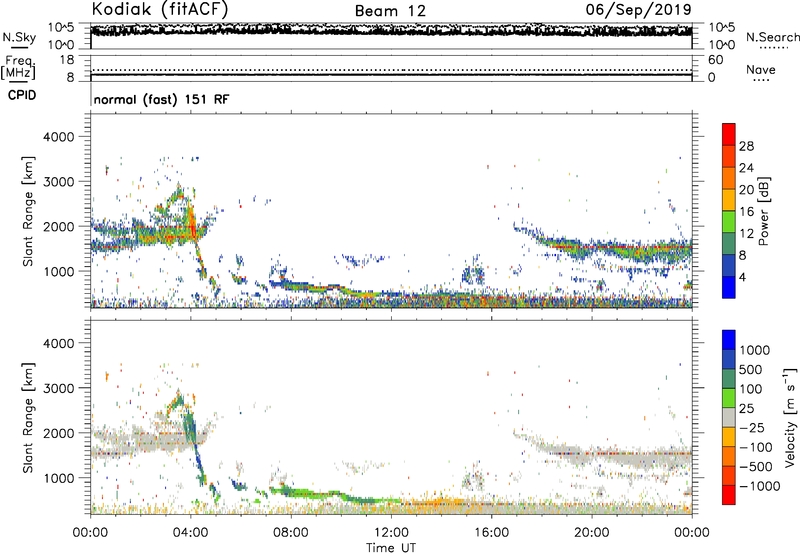Click the 'N.Sky' axis label

[19, 37]
